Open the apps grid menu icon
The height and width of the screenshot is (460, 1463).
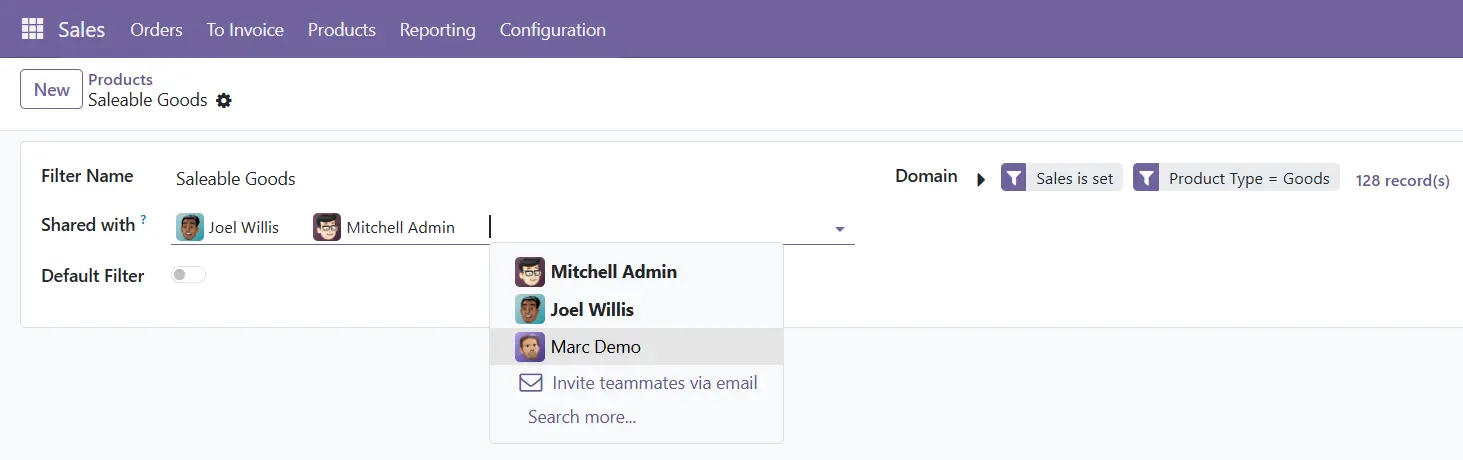pos(32,29)
